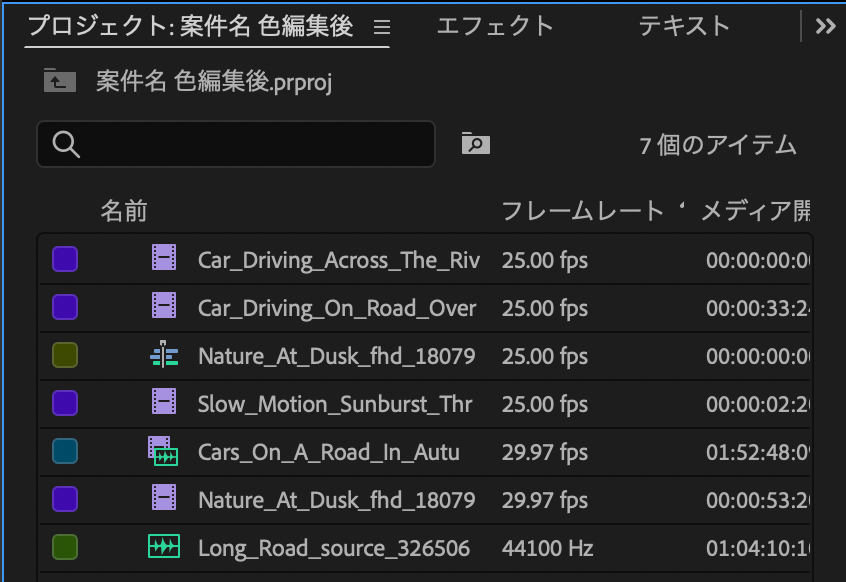Sort by フレームレート column header
846x582 pixels.
click(582, 211)
